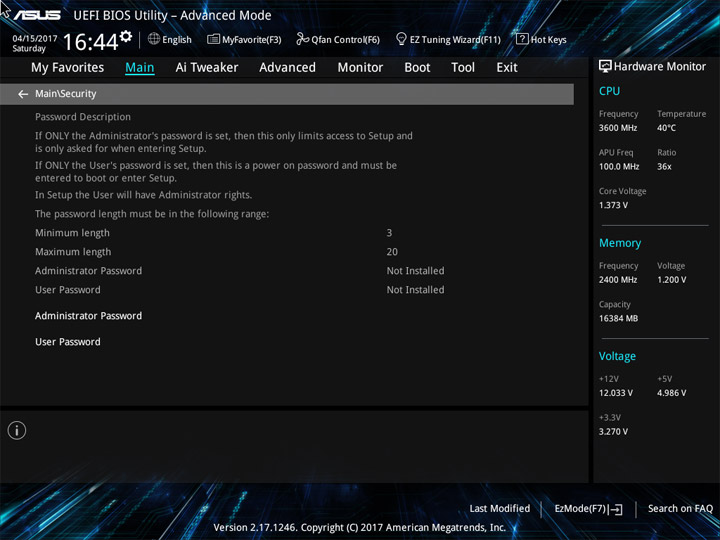Click APU Freq 100.0 MHz
The width and height of the screenshot is (720, 540).
pos(619,167)
